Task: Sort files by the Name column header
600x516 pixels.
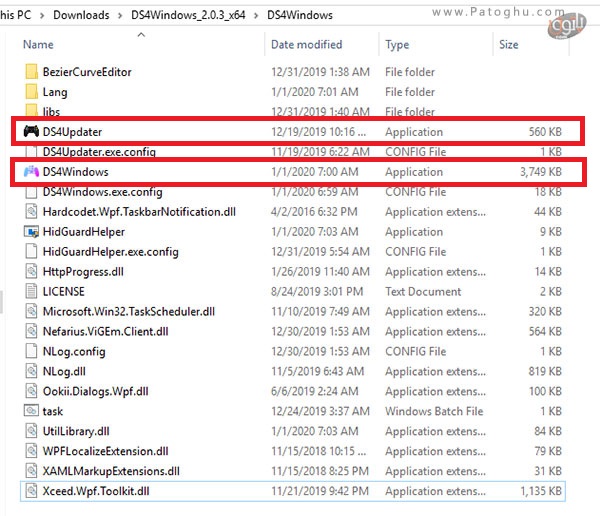Action: click(38, 44)
